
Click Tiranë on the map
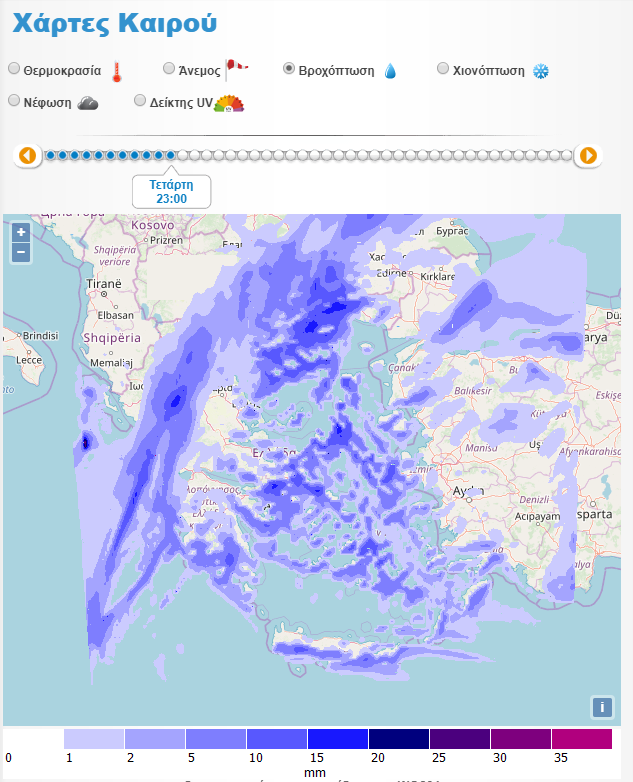104,284
